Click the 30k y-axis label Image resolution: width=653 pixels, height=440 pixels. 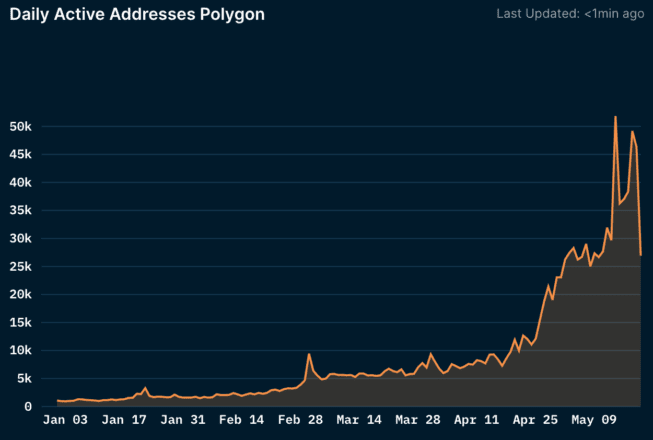20,239
